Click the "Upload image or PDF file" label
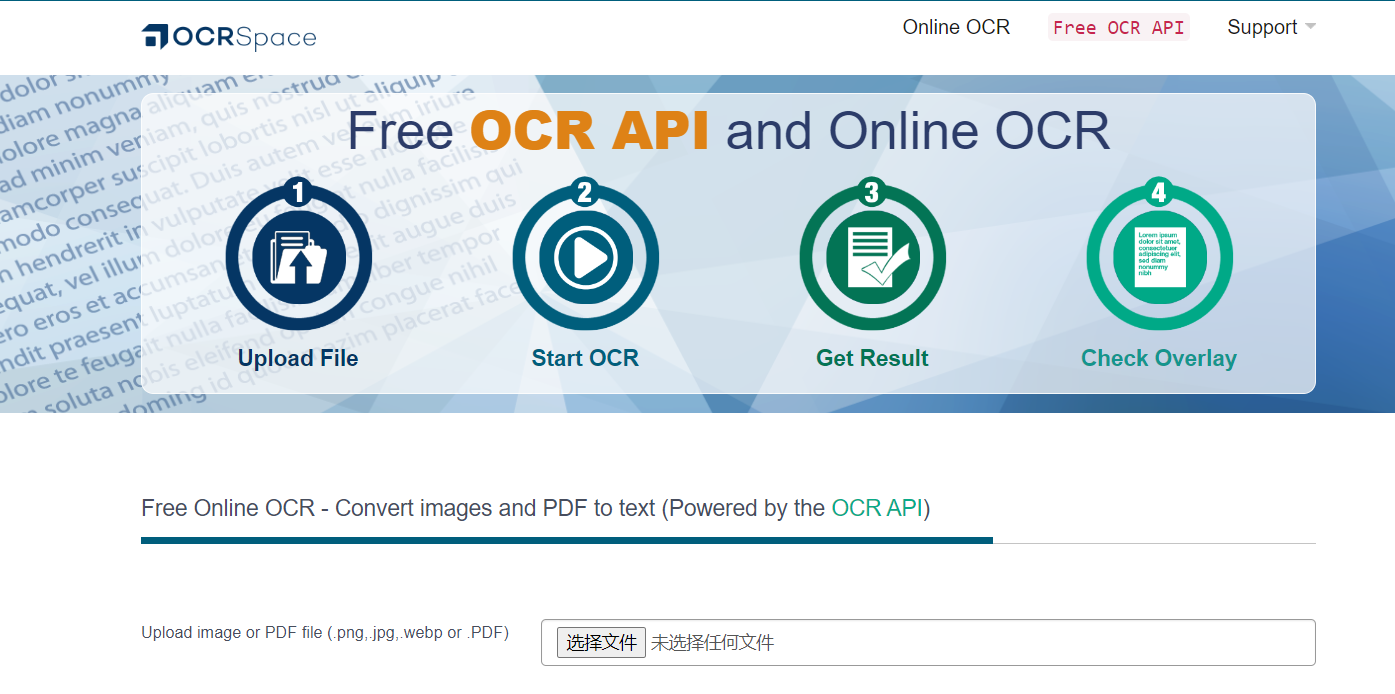The height and width of the screenshot is (694, 1395). [325, 633]
